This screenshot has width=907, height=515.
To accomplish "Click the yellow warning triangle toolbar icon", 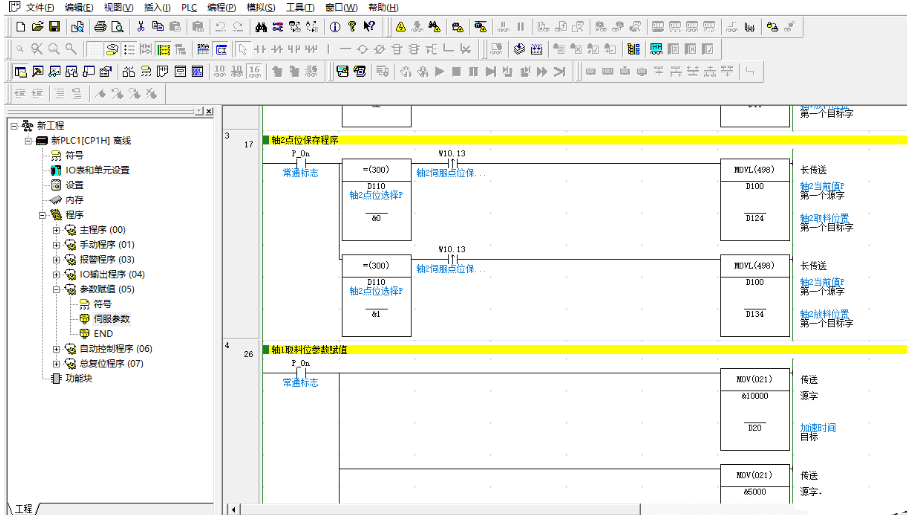I will tap(400, 26).
